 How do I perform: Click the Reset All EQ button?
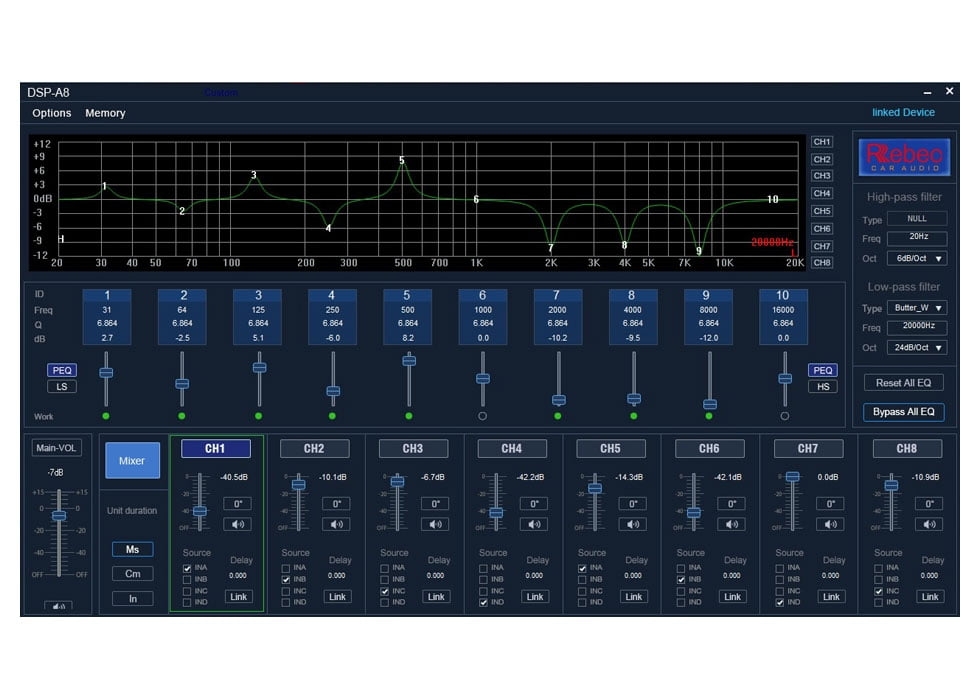(903, 382)
